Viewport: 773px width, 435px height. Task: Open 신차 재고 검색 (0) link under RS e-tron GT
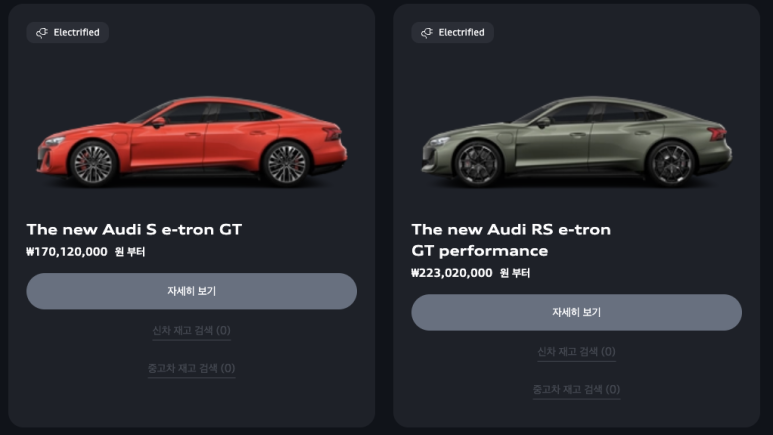pyautogui.click(x=576, y=351)
